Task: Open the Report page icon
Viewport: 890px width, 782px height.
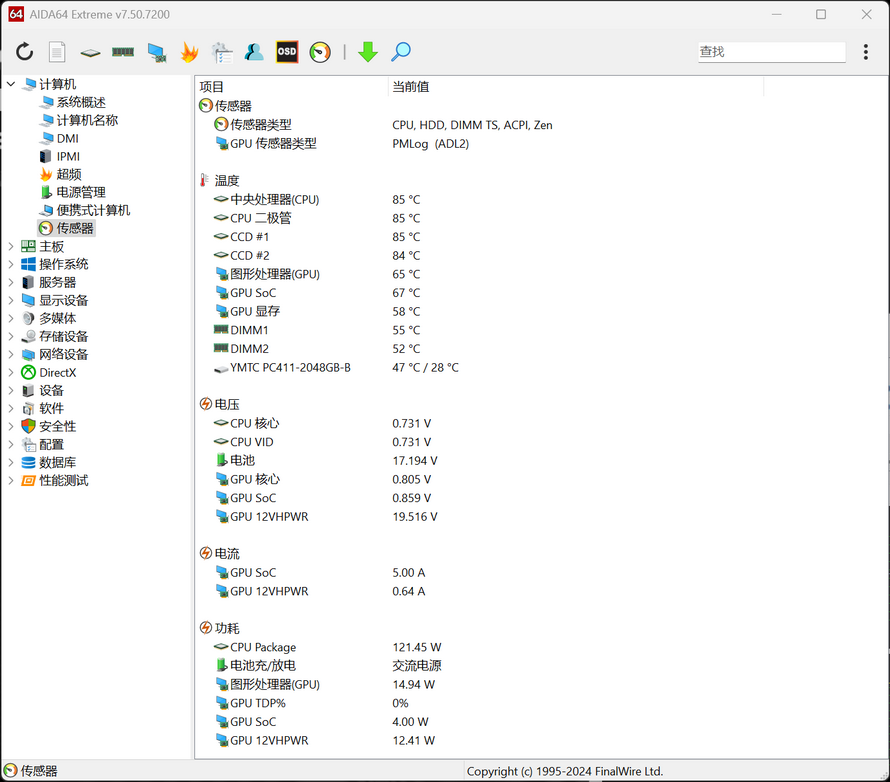Action: pos(57,52)
